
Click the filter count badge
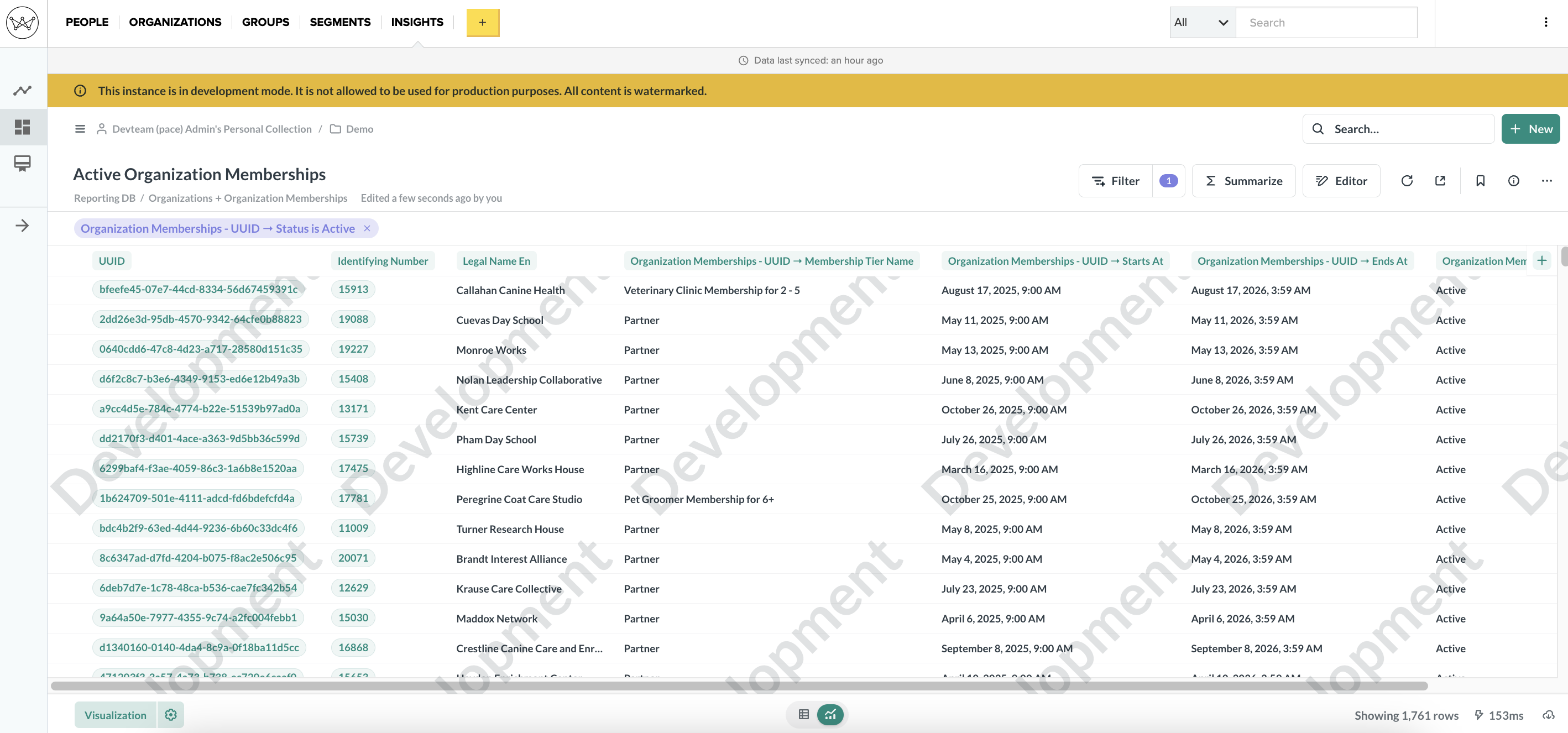click(1168, 181)
